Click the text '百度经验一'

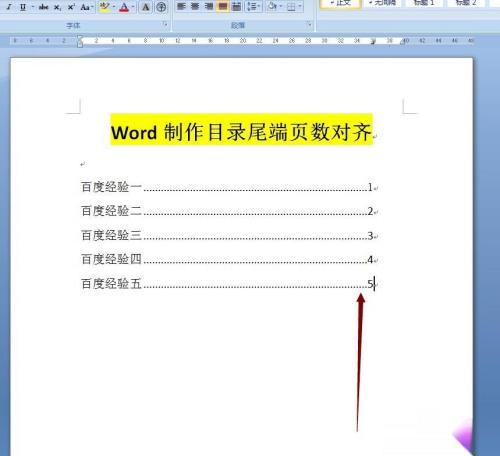pos(111,187)
